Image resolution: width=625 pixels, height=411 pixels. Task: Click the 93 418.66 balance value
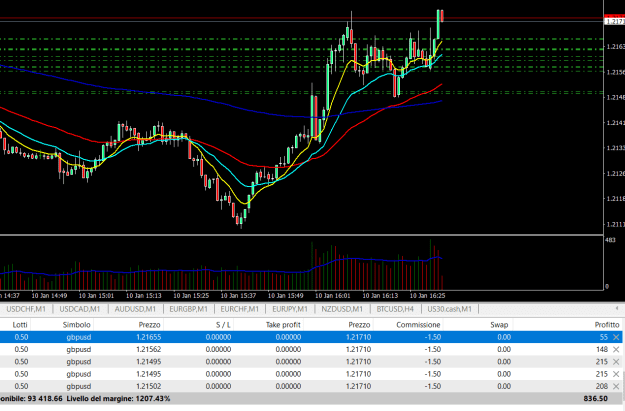[45, 399]
